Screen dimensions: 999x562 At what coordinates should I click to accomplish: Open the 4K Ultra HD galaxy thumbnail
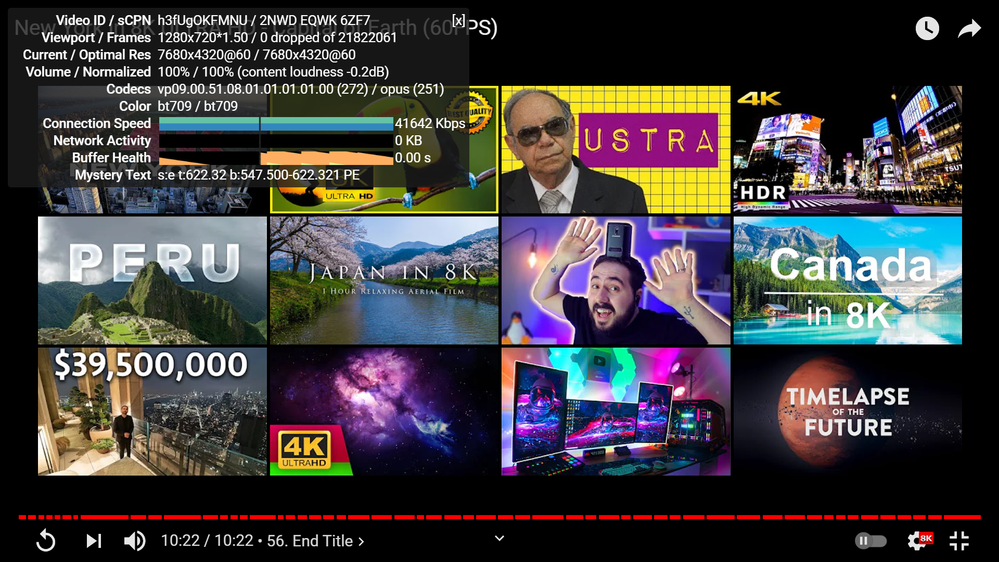384,412
